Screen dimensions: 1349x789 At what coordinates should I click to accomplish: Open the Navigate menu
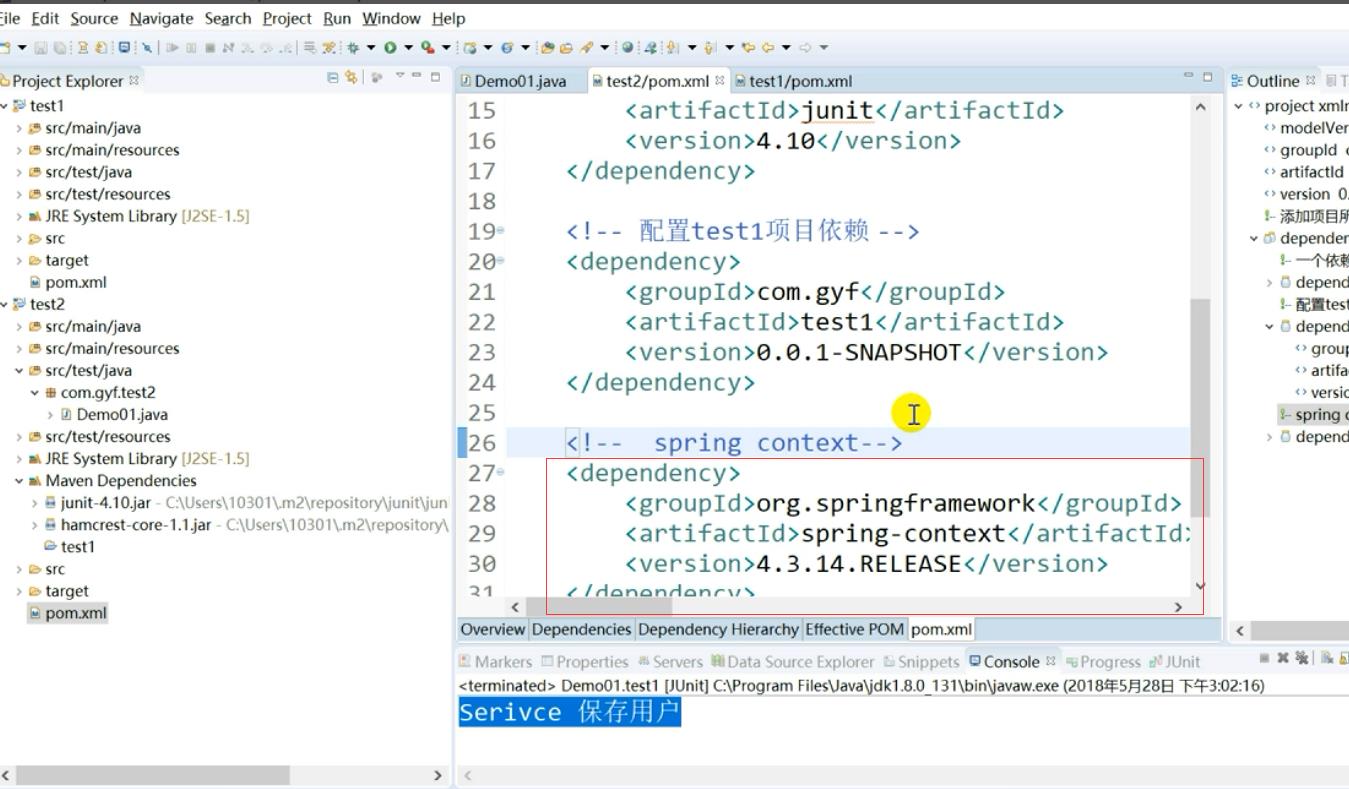[162, 18]
